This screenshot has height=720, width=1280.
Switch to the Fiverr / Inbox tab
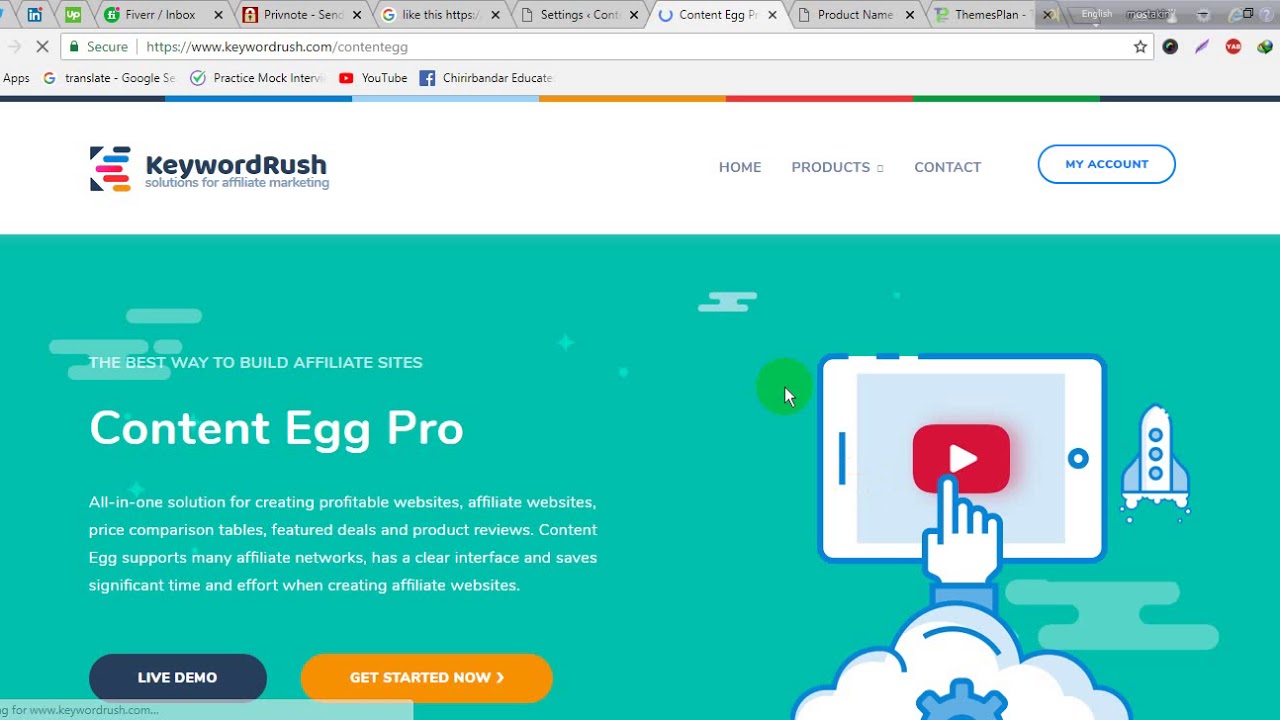[x=160, y=15]
